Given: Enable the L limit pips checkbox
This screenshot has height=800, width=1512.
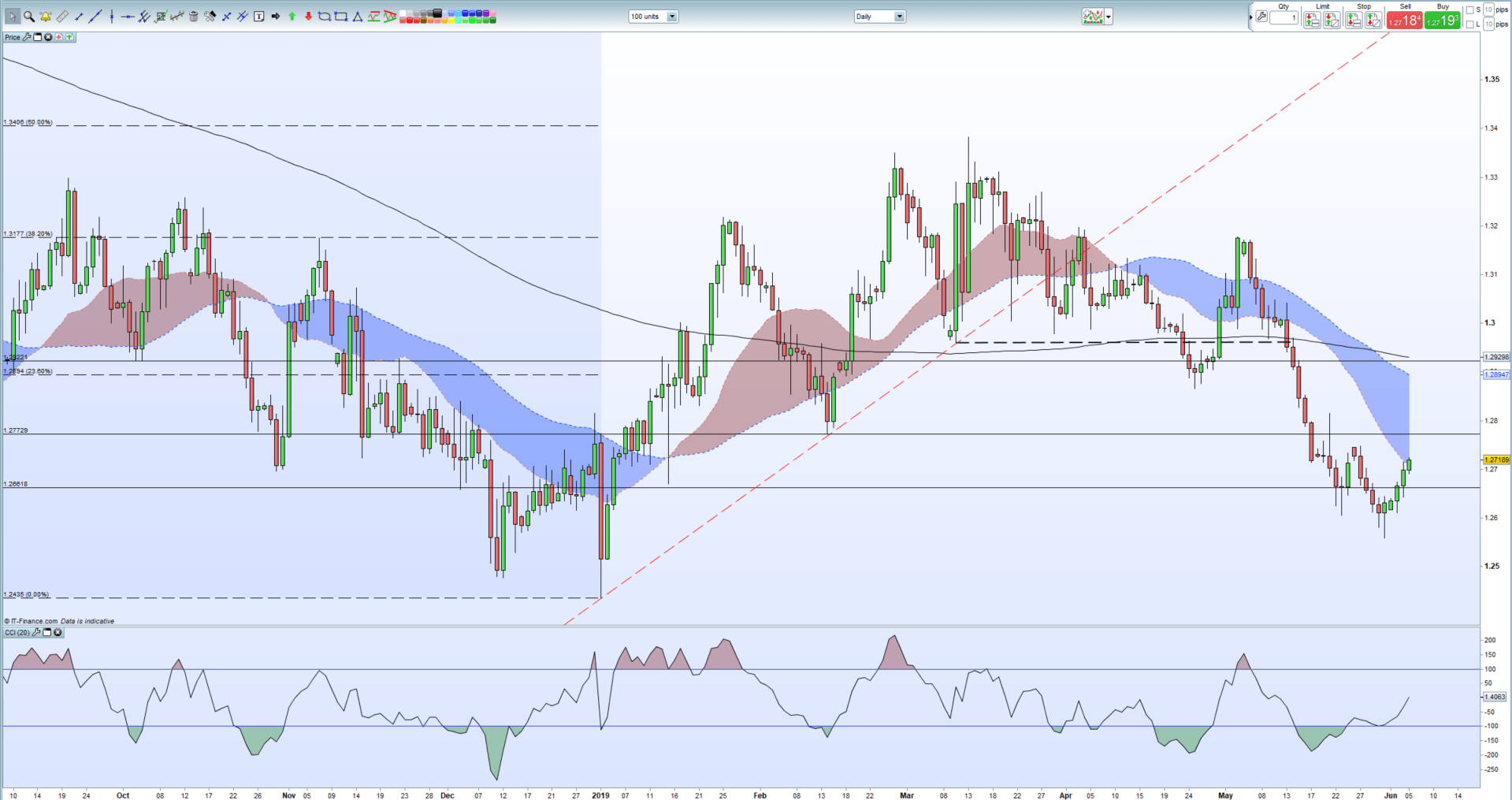Looking at the screenshot, I should click(x=1469, y=24).
